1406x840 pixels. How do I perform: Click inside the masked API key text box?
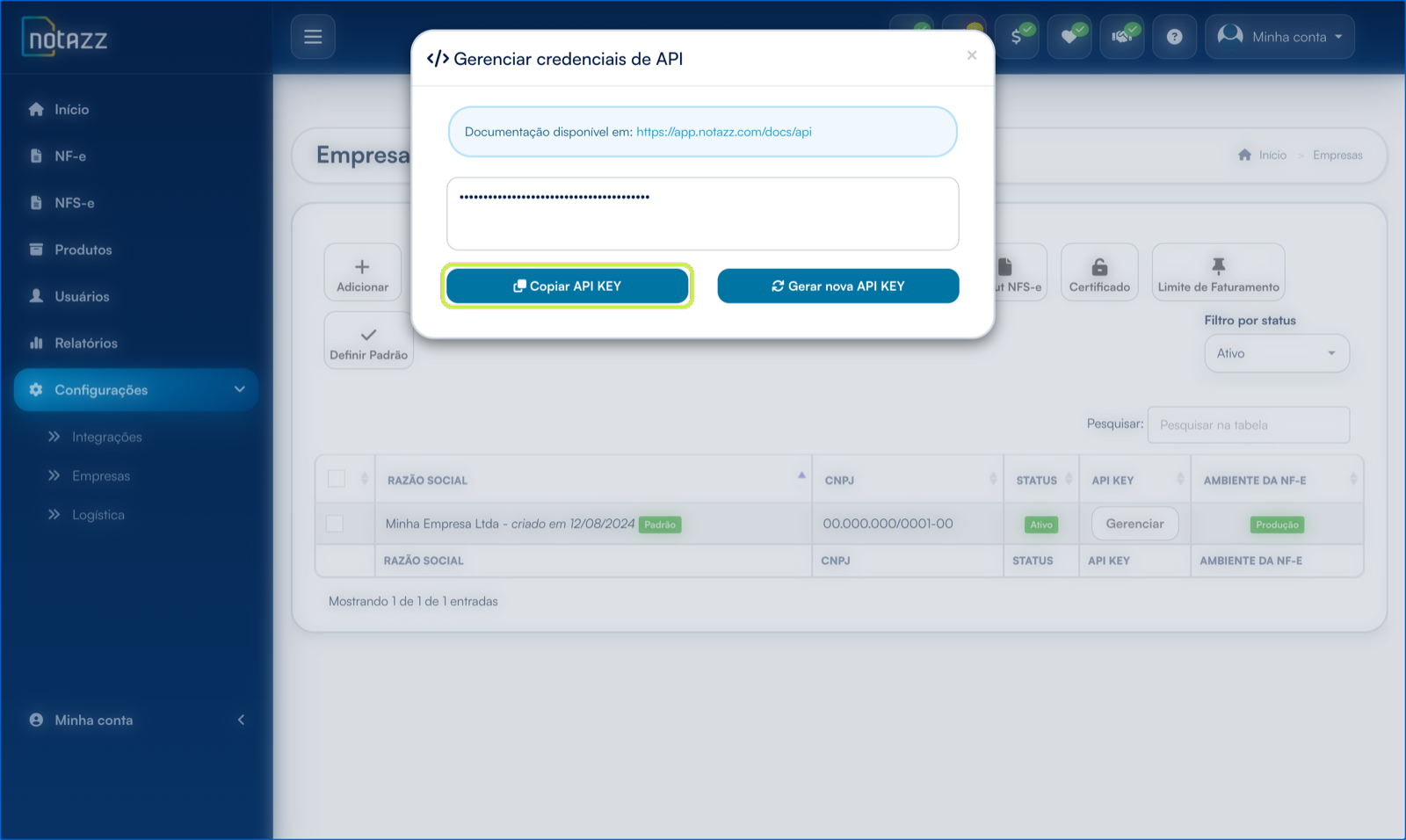[702, 214]
